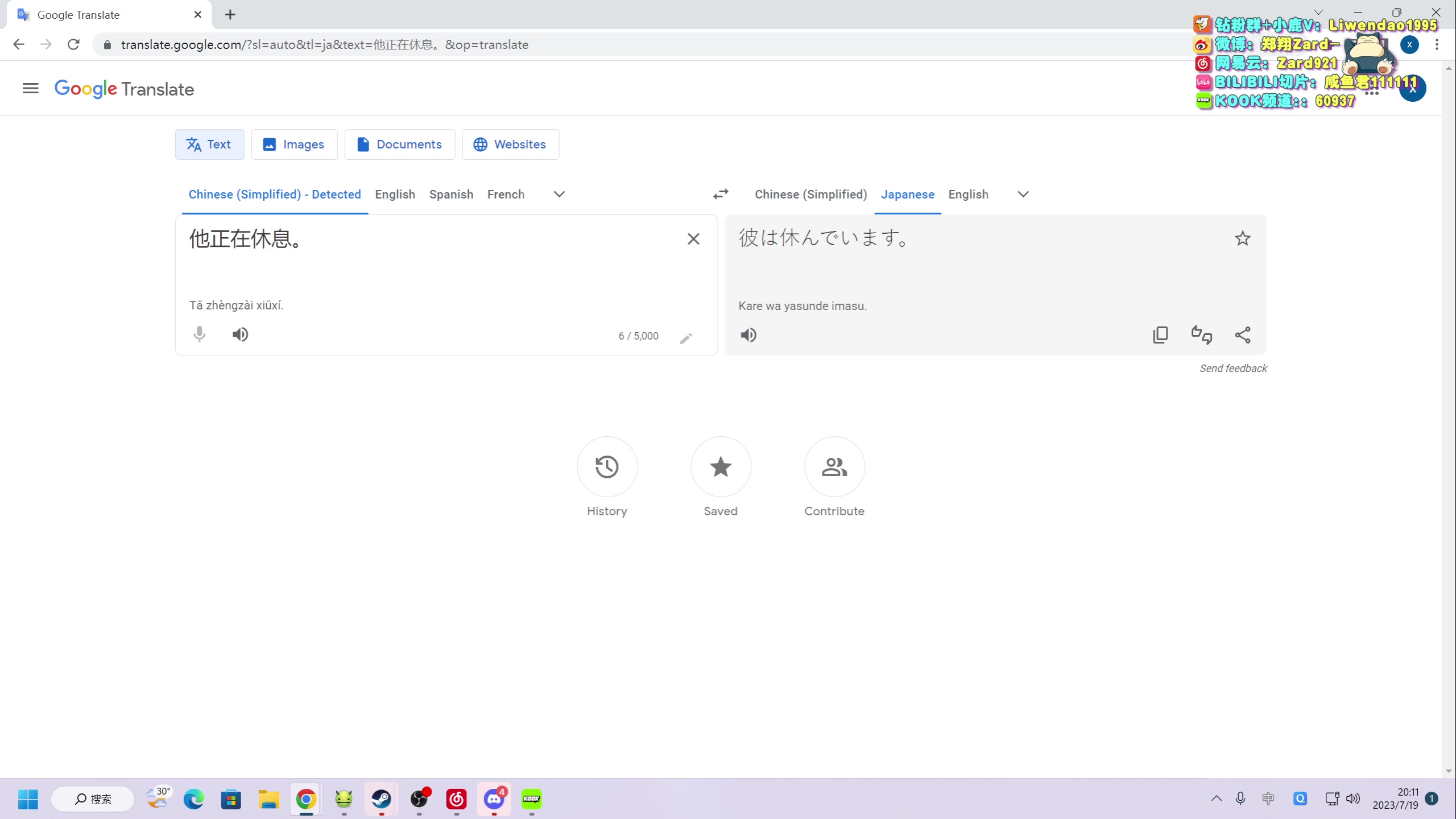Rate this translation with thumbs icon
The height and width of the screenshot is (819, 1456).
1201,335
